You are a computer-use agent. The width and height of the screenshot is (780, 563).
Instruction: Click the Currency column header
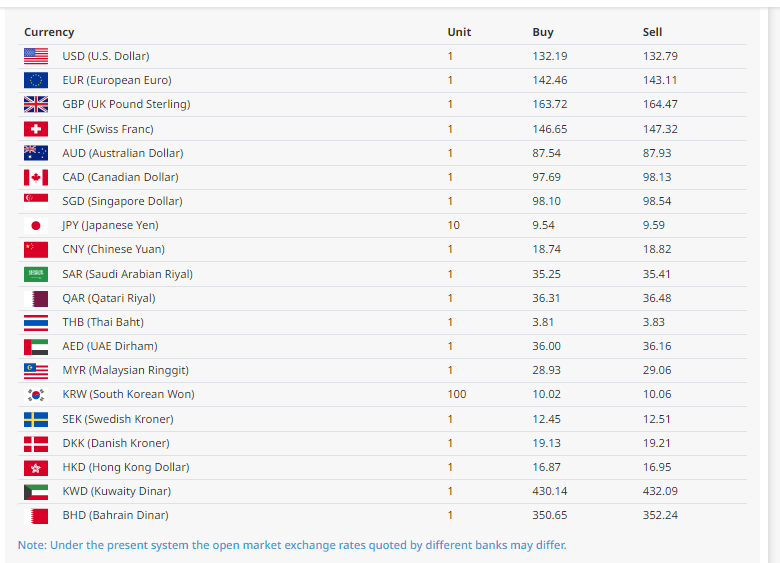[x=49, y=32]
